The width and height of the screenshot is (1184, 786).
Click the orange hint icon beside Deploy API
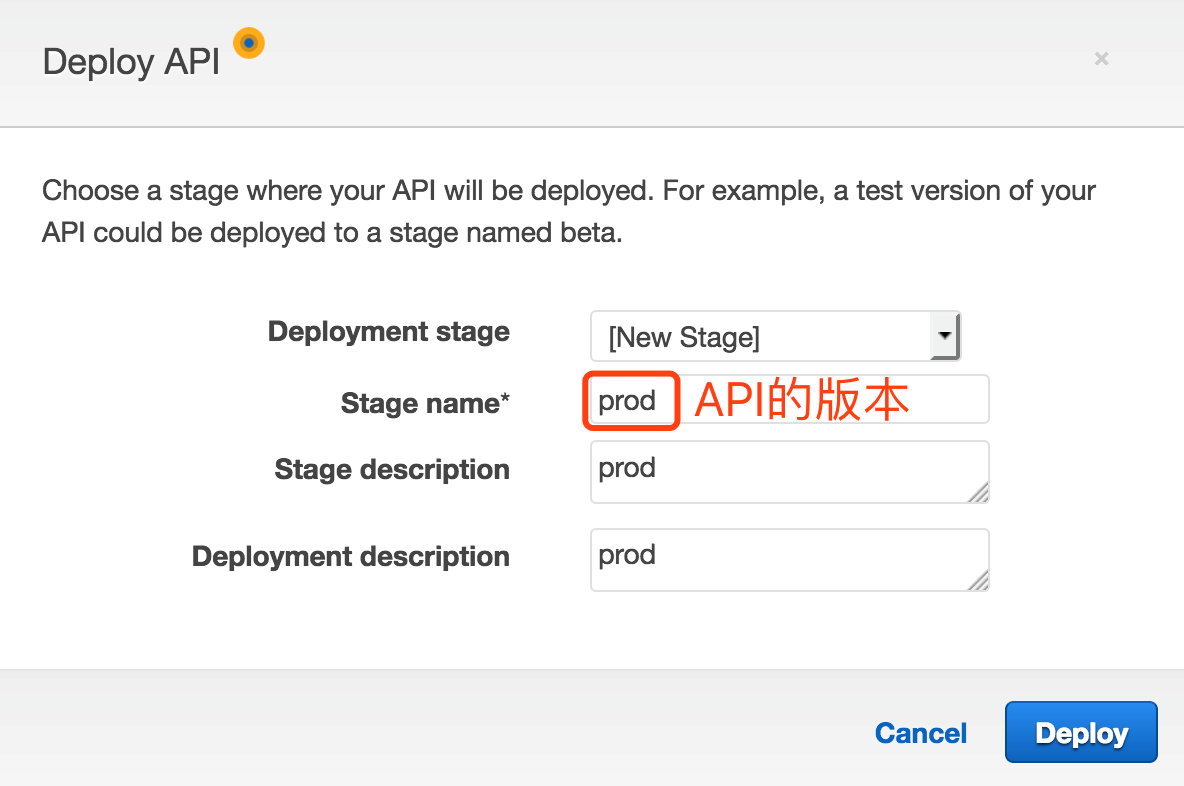(x=248, y=43)
